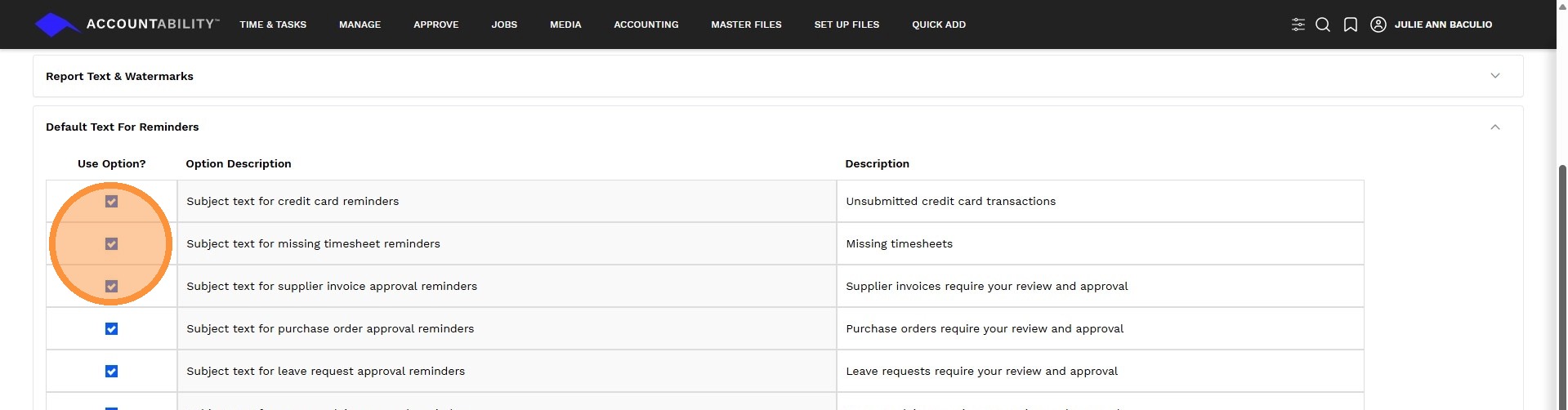The height and width of the screenshot is (410, 1568).
Task: Open the Set Up Files menu
Action: [847, 25]
